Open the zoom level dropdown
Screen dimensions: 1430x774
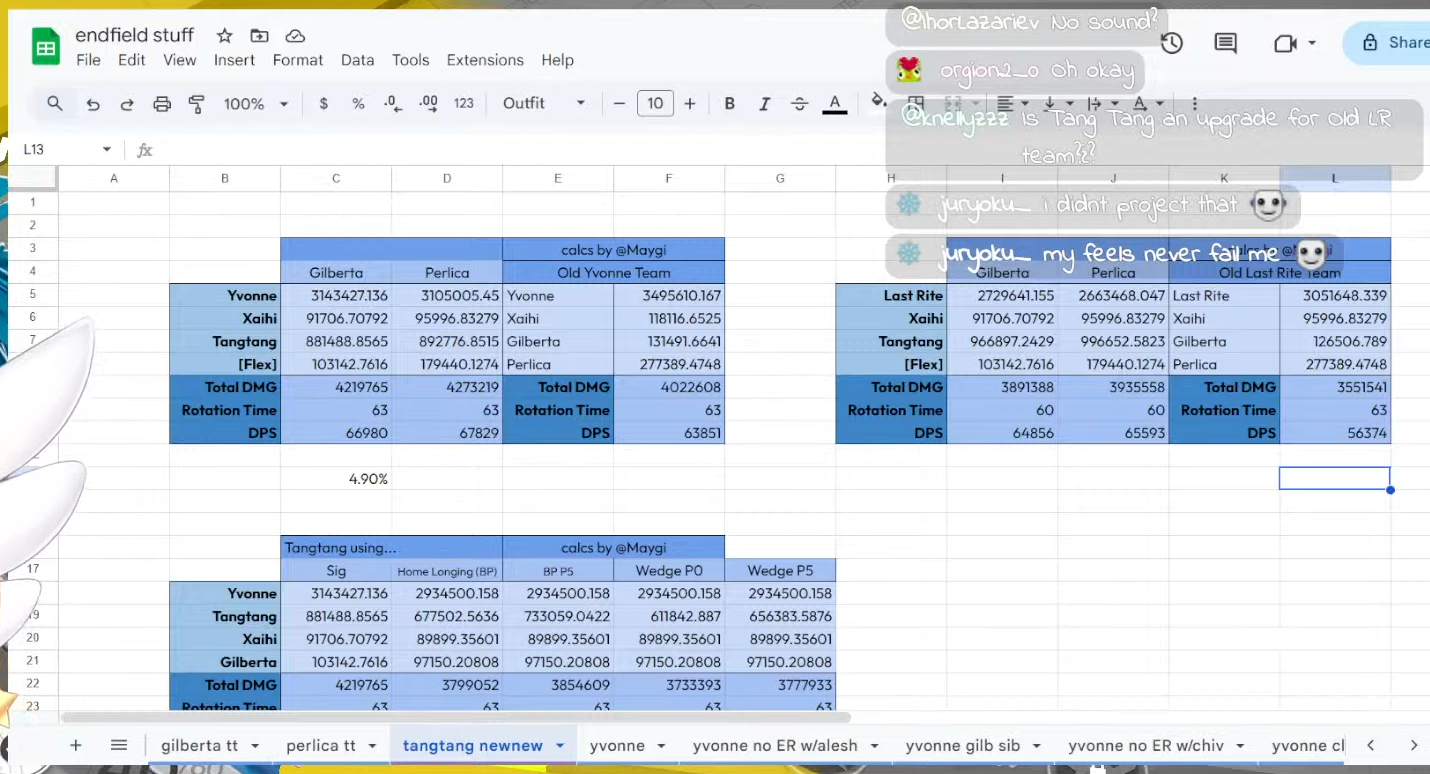point(256,104)
